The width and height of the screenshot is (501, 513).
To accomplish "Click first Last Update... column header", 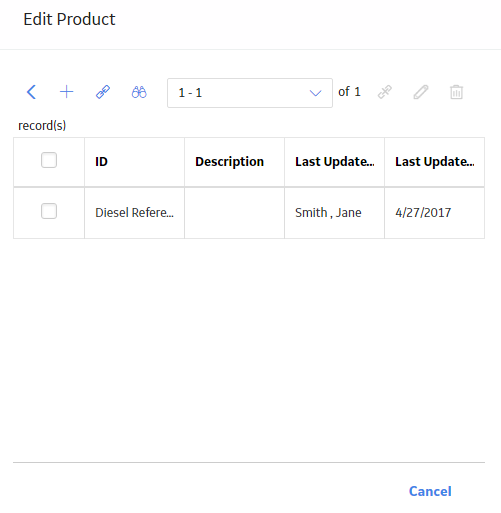I will pos(334,162).
